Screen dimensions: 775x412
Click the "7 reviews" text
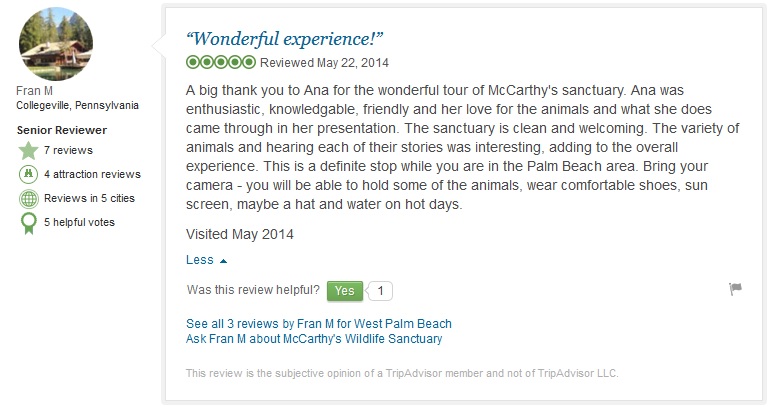(x=68, y=151)
